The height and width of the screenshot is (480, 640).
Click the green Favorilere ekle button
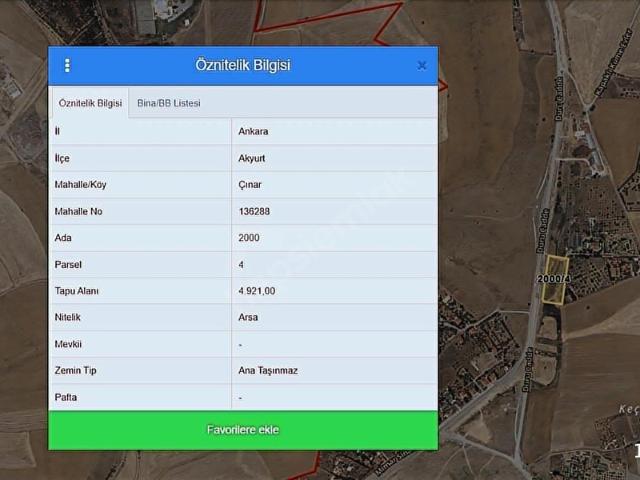(243, 430)
